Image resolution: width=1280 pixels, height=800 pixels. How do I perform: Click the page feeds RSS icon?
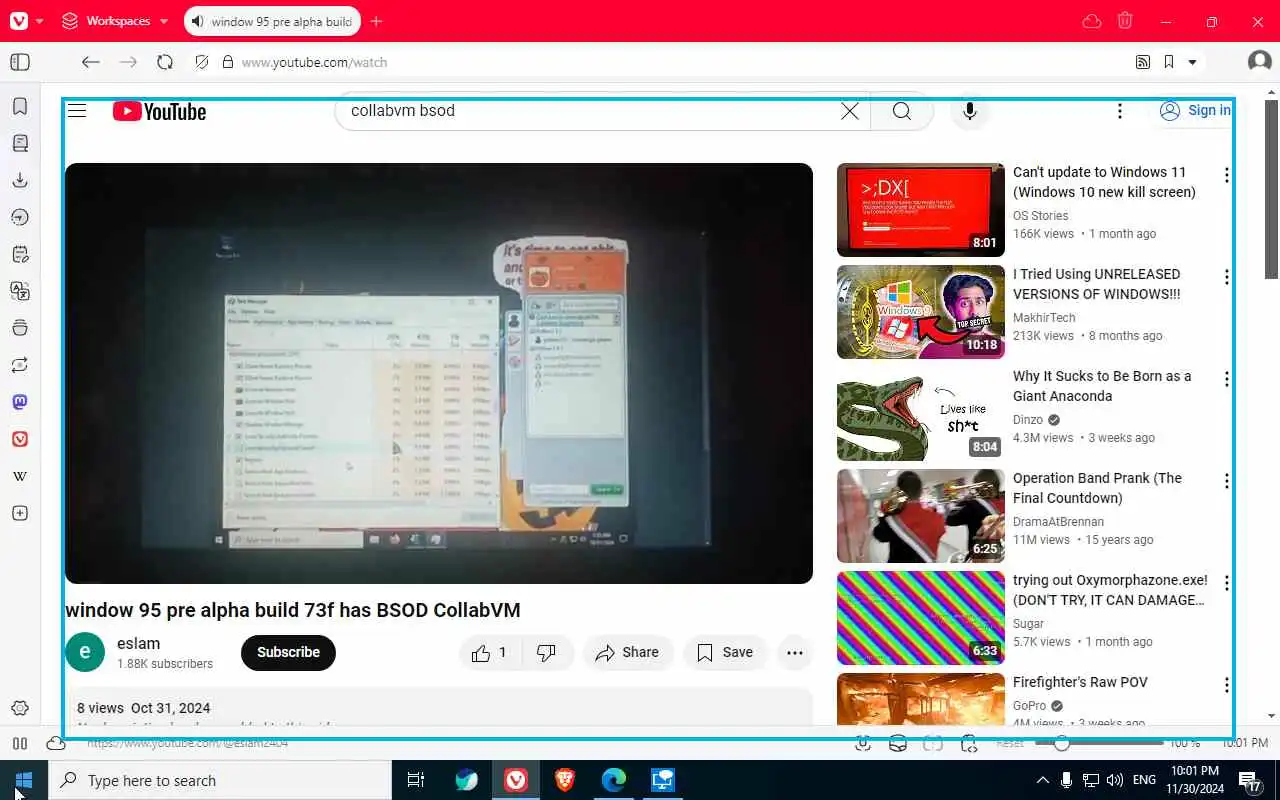1143,62
